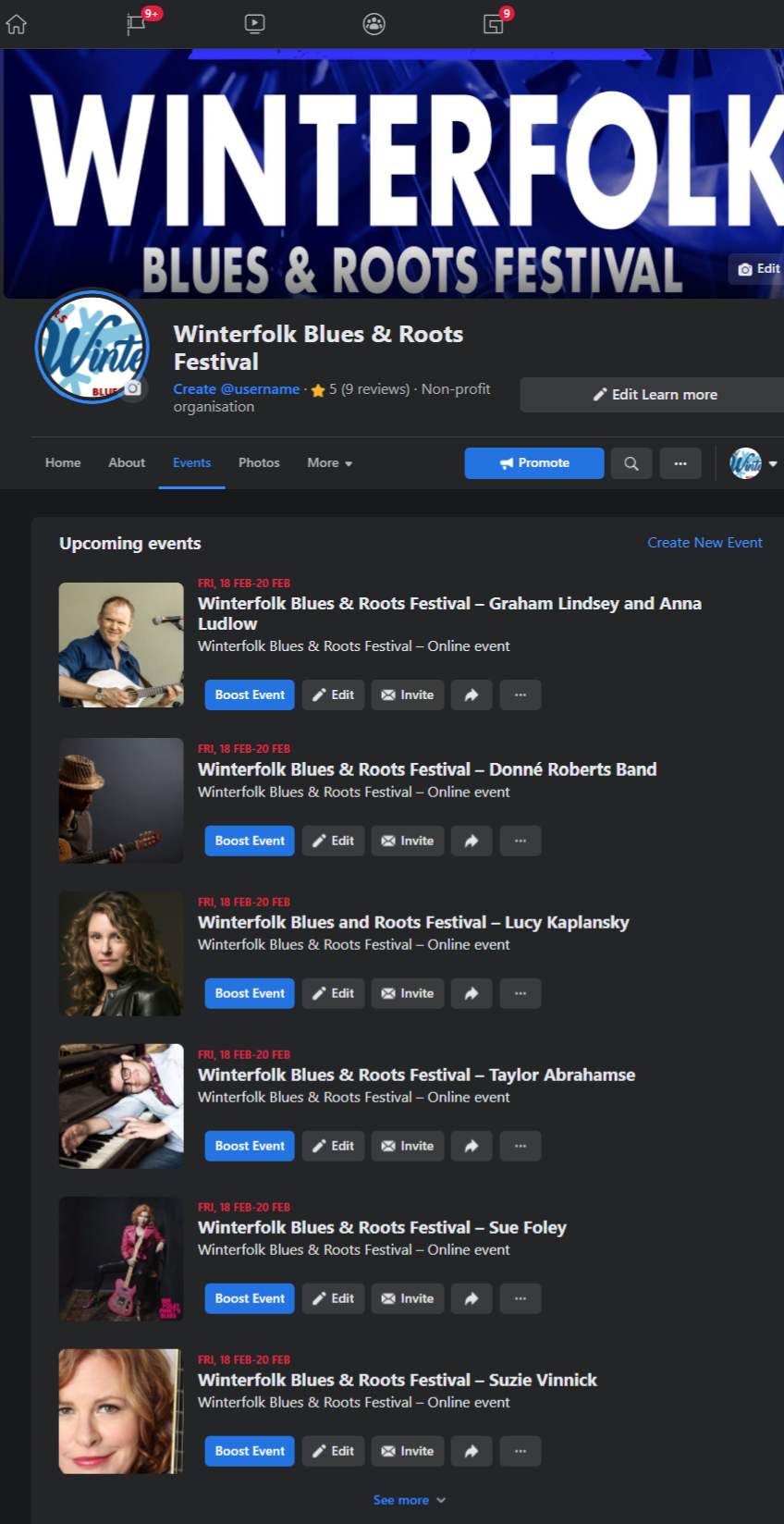The width and height of the screenshot is (784, 1524).
Task: Open more options for the Sue Foley event
Action: point(521,1299)
